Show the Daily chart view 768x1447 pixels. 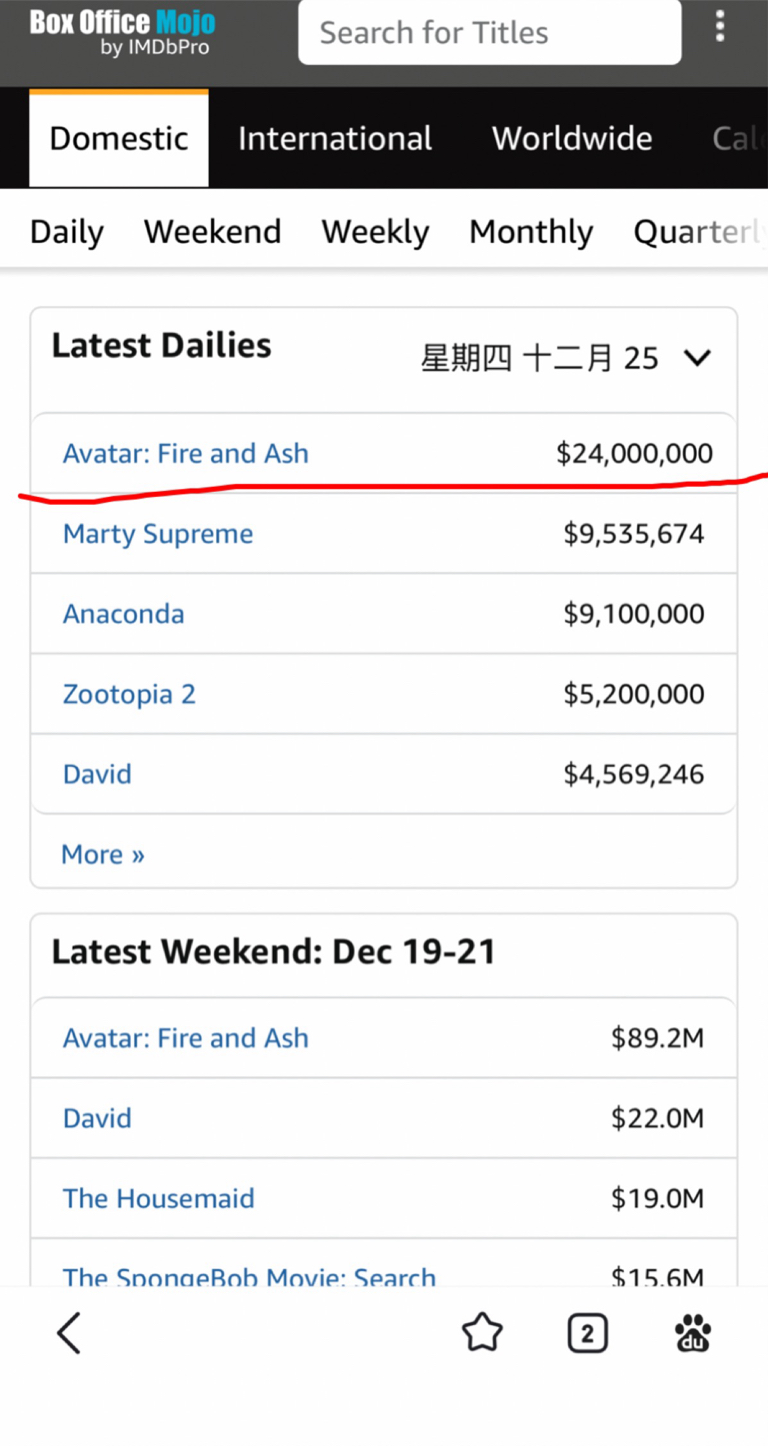tap(67, 232)
